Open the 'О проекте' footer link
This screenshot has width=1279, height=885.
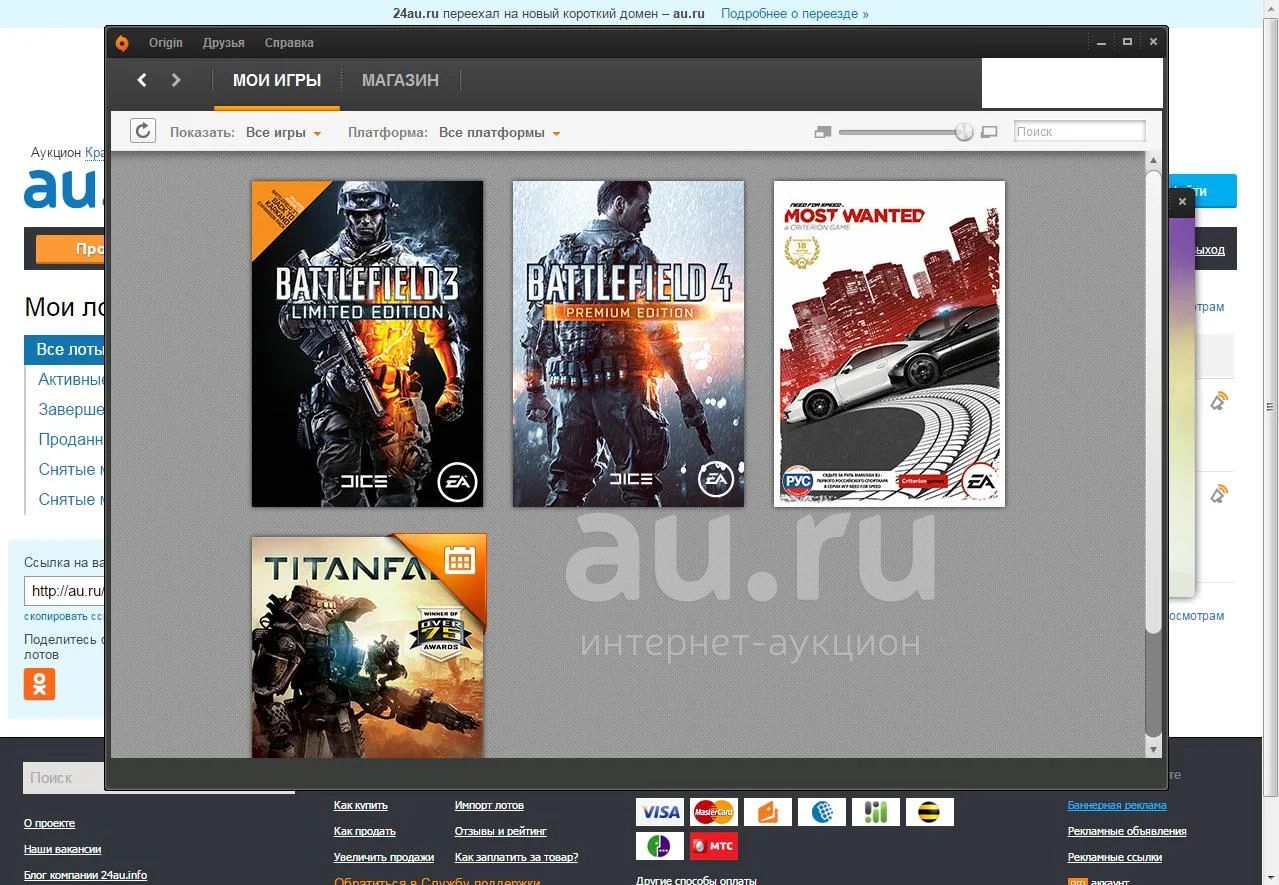pyautogui.click(x=49, y=823)
